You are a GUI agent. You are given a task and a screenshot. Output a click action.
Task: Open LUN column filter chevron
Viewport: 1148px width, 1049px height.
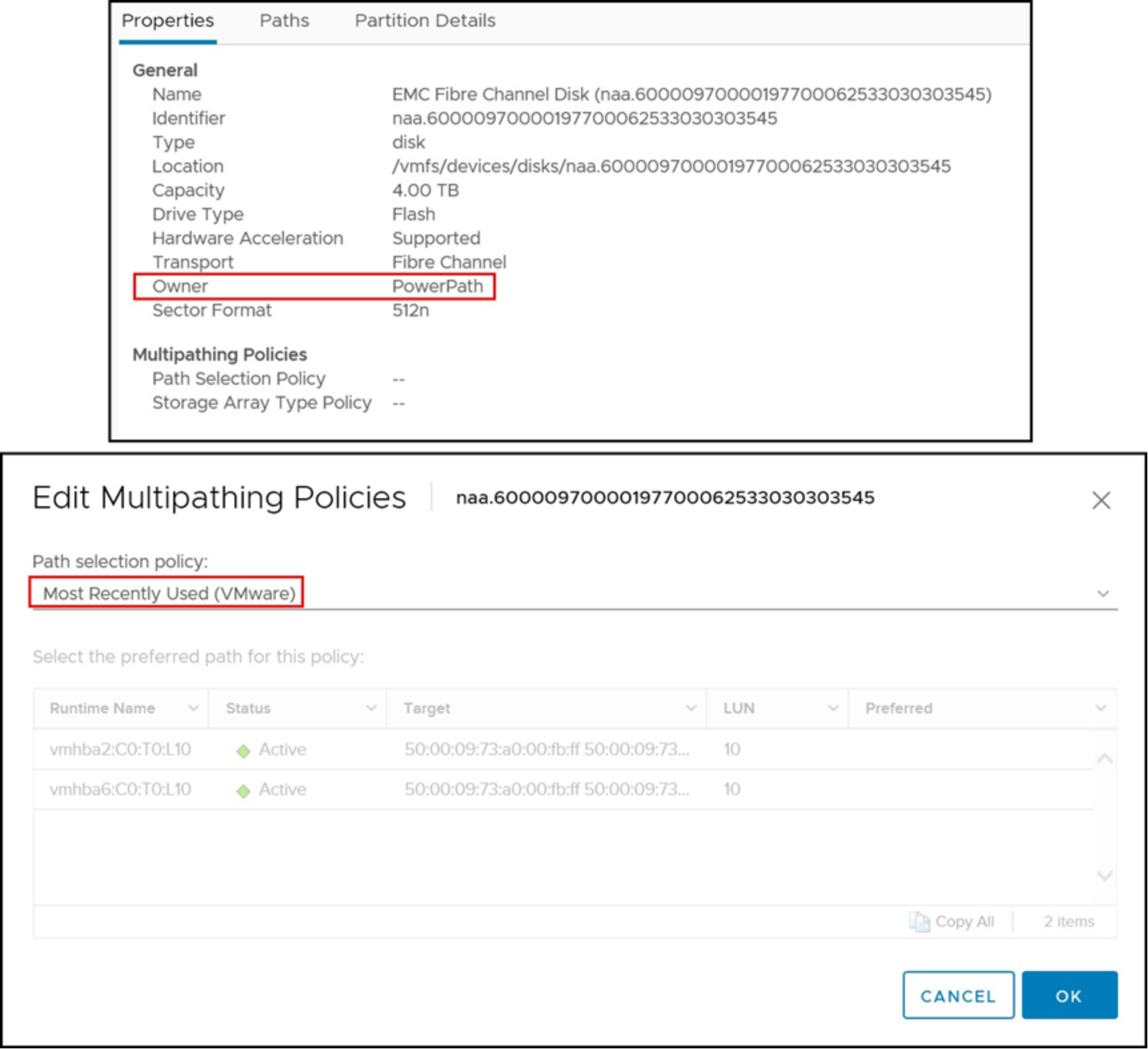click(x=833, y=708)
